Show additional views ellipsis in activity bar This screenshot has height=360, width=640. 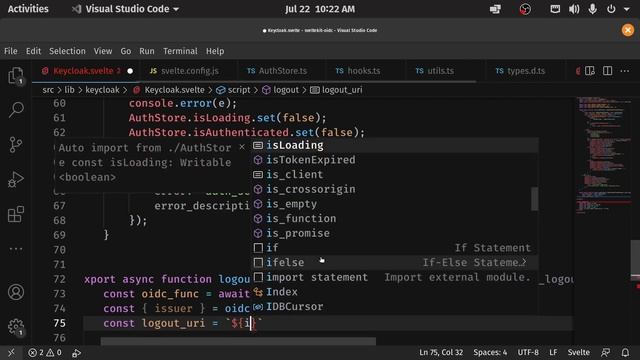(16, 249)
